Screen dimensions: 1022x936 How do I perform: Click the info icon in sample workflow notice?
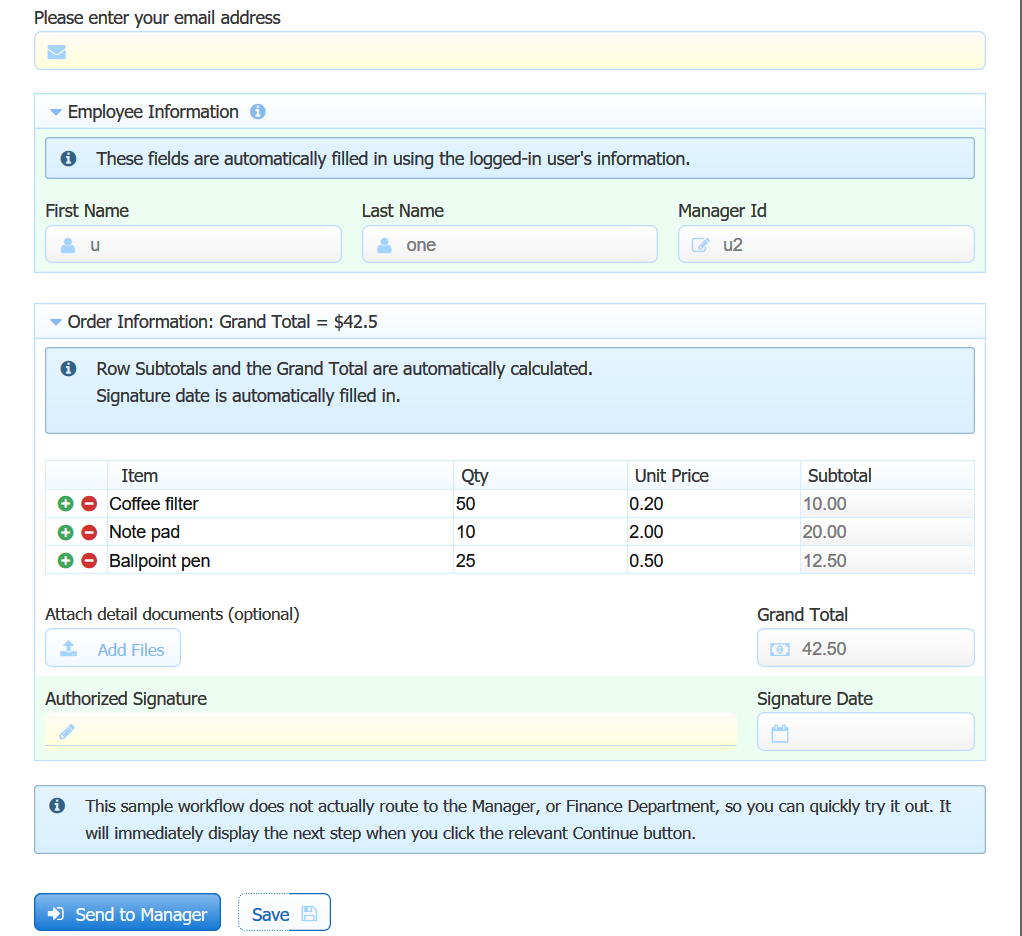(57, 806)
